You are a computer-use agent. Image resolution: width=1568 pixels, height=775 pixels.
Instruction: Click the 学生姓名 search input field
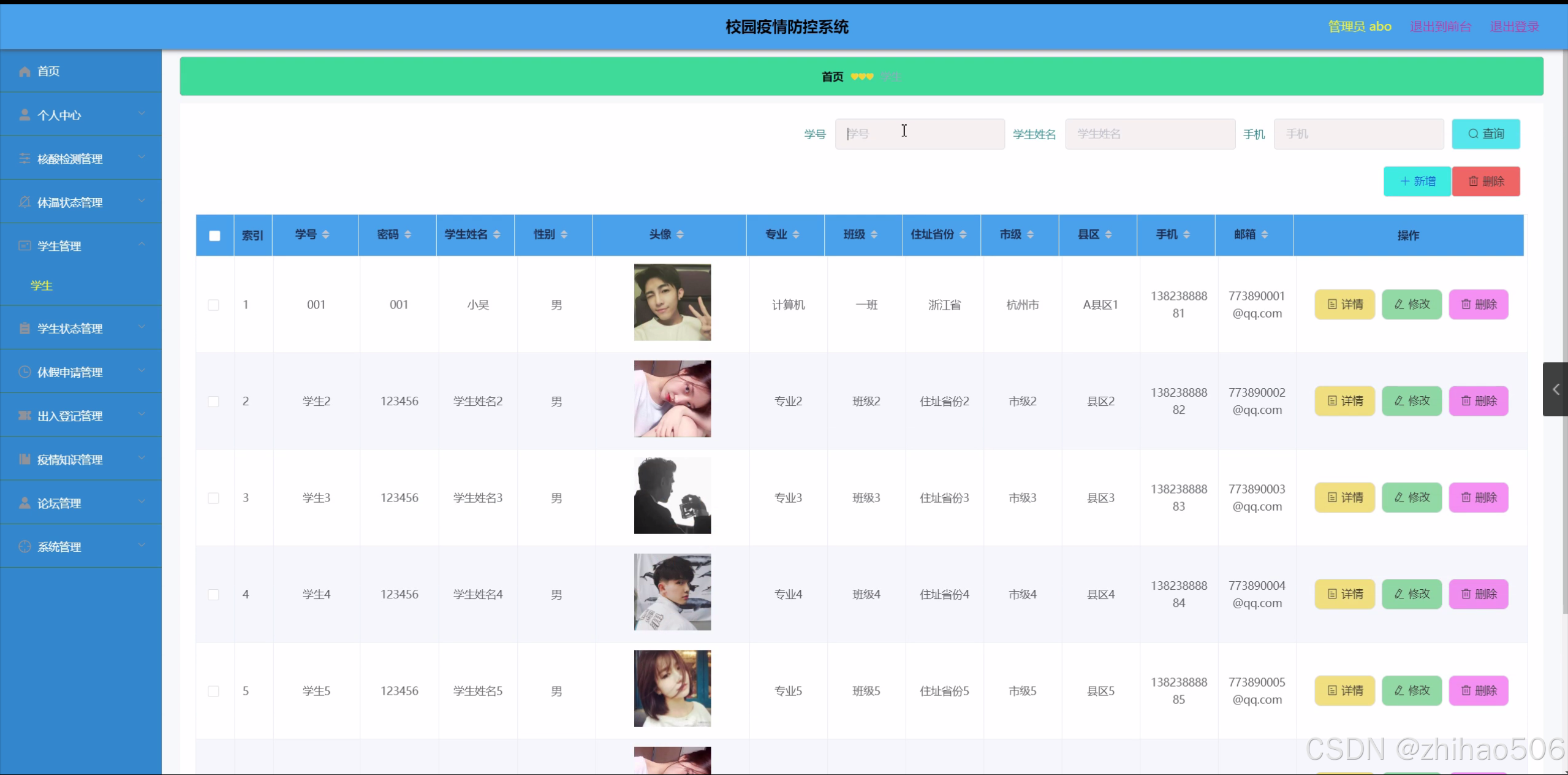pyautogui.click(x=1149, y=134)
